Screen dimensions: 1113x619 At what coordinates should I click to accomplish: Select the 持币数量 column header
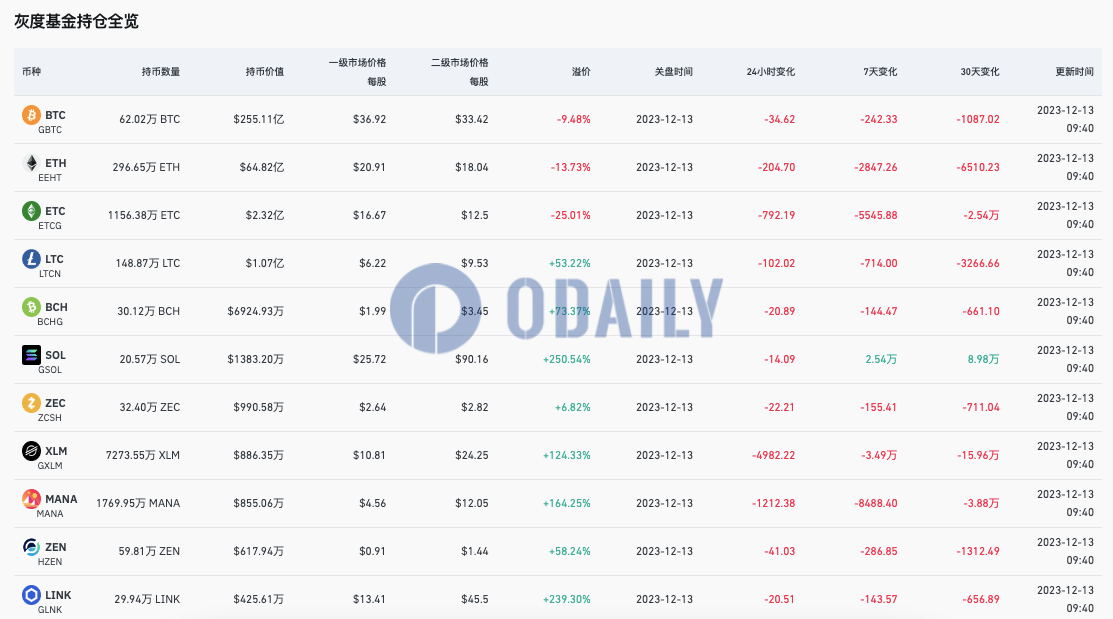pyautogui.click(x=160, y=72)
